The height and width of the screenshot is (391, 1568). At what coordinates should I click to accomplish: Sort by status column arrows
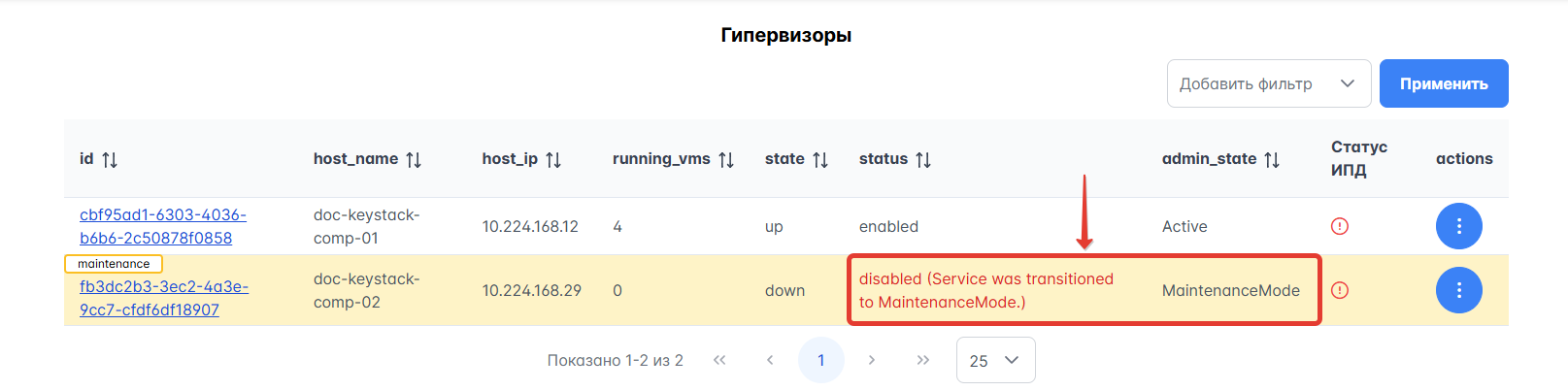923,160
